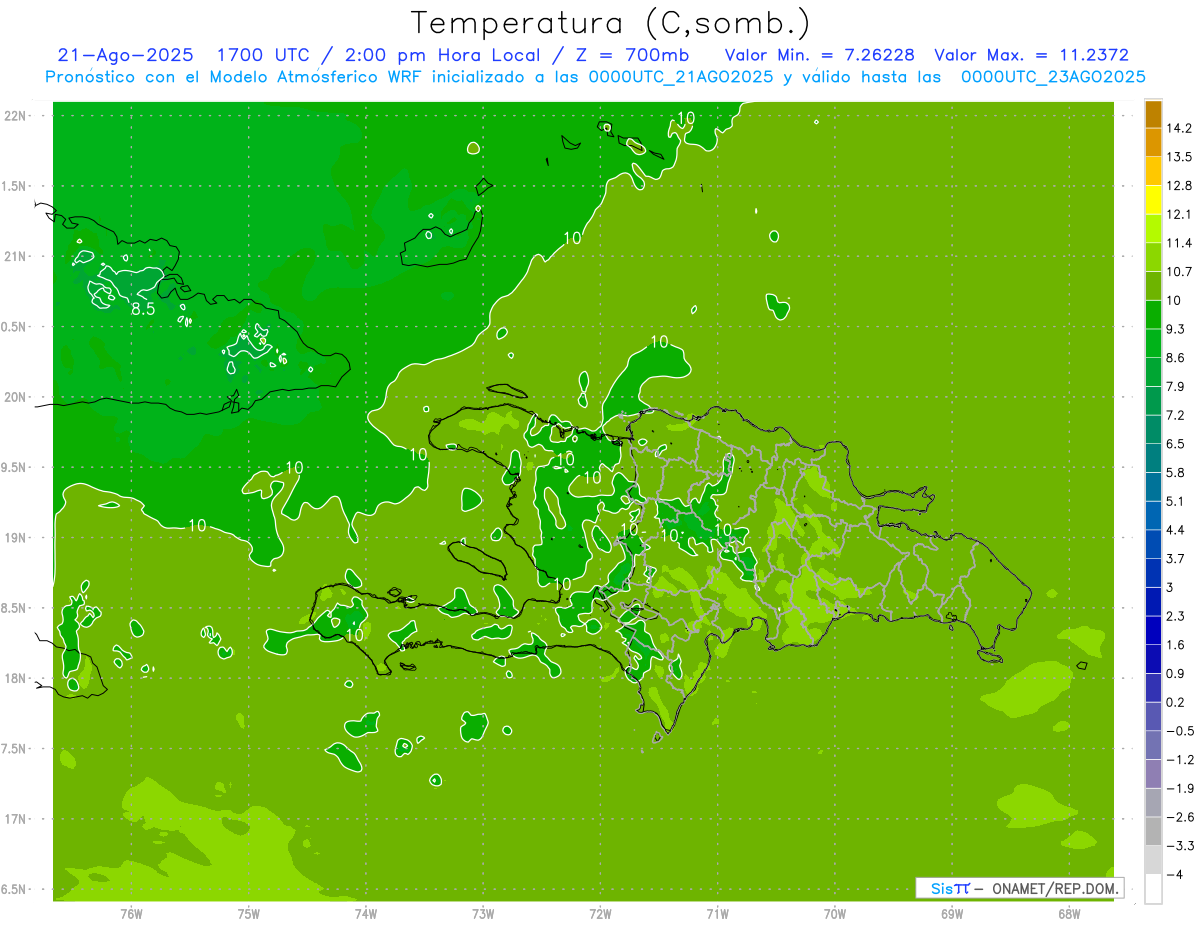Click the '22N' latitude axis label
The image size is (1200, 927).
coord(17,115)
